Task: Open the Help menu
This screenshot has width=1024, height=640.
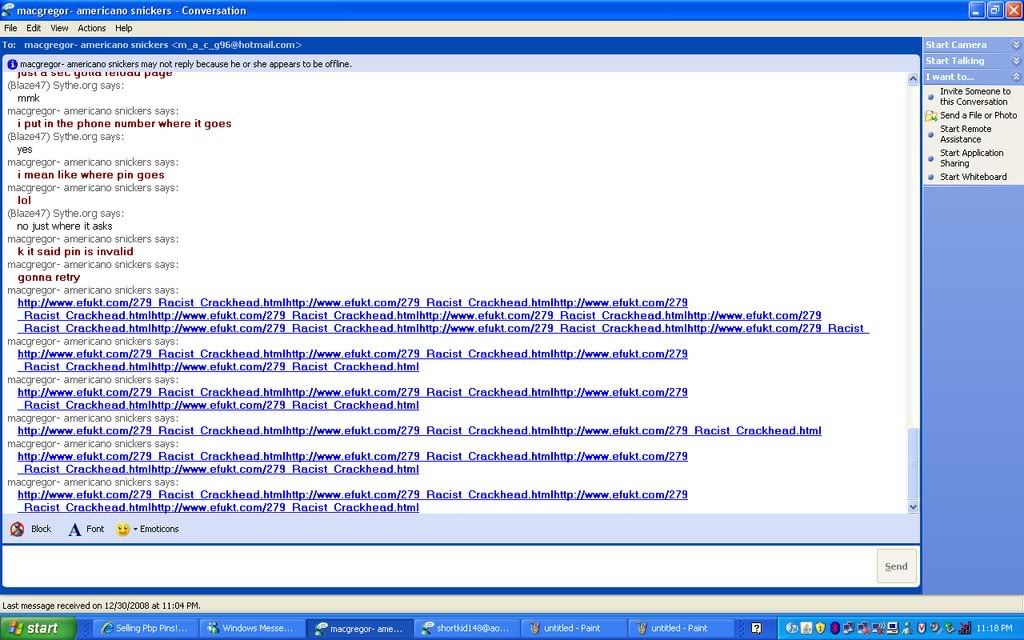Action: point(123,28)
